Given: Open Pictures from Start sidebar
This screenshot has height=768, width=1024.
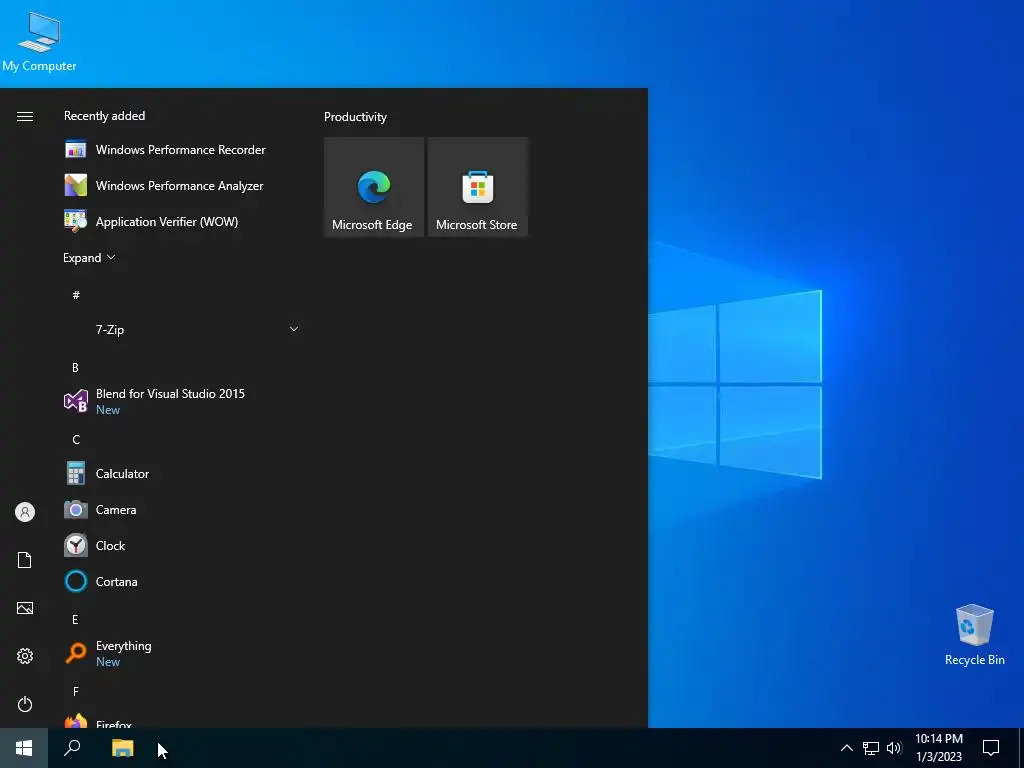Looking at the screenshot, I should coord(25,608).
